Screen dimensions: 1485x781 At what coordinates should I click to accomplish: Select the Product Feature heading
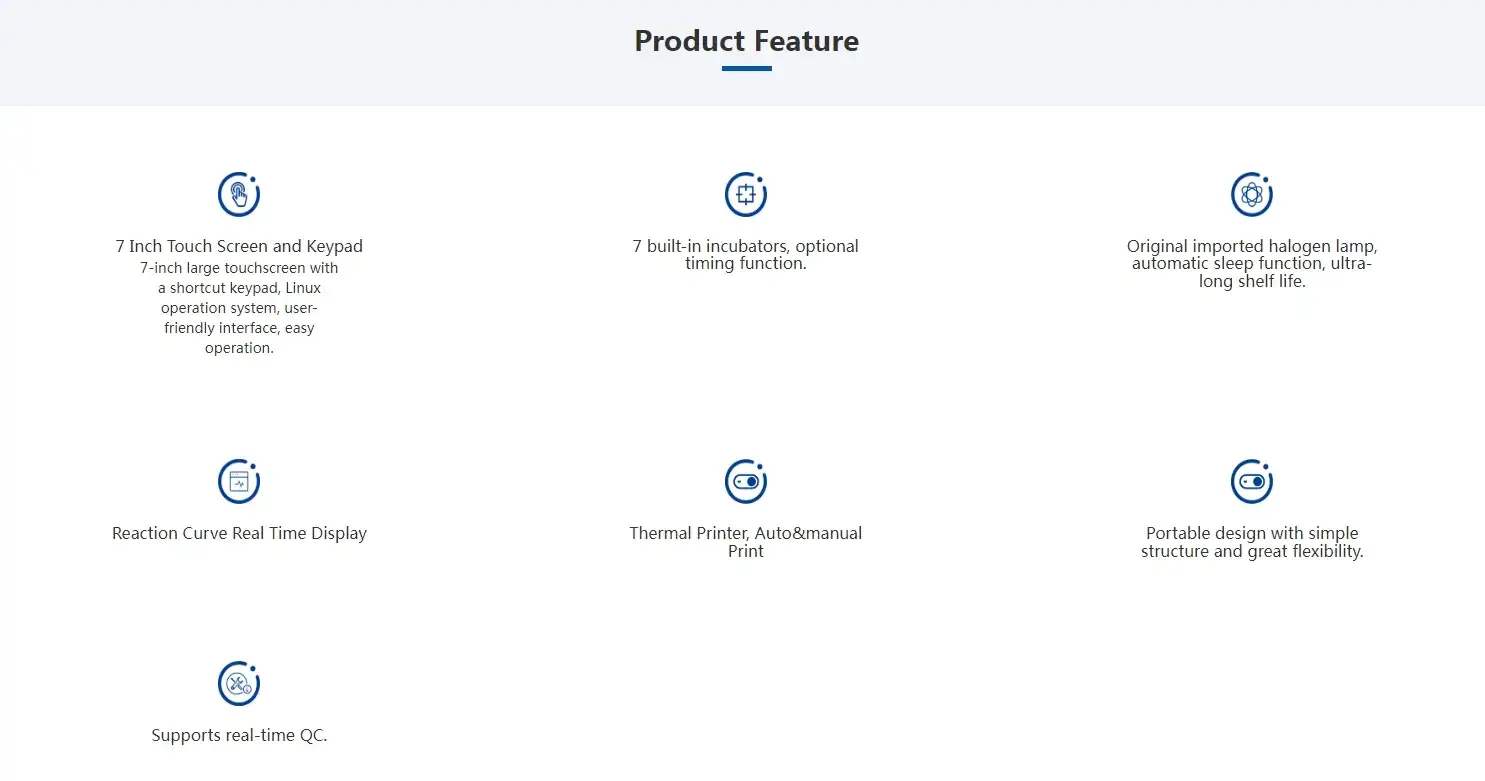click(x=746, y=41)
